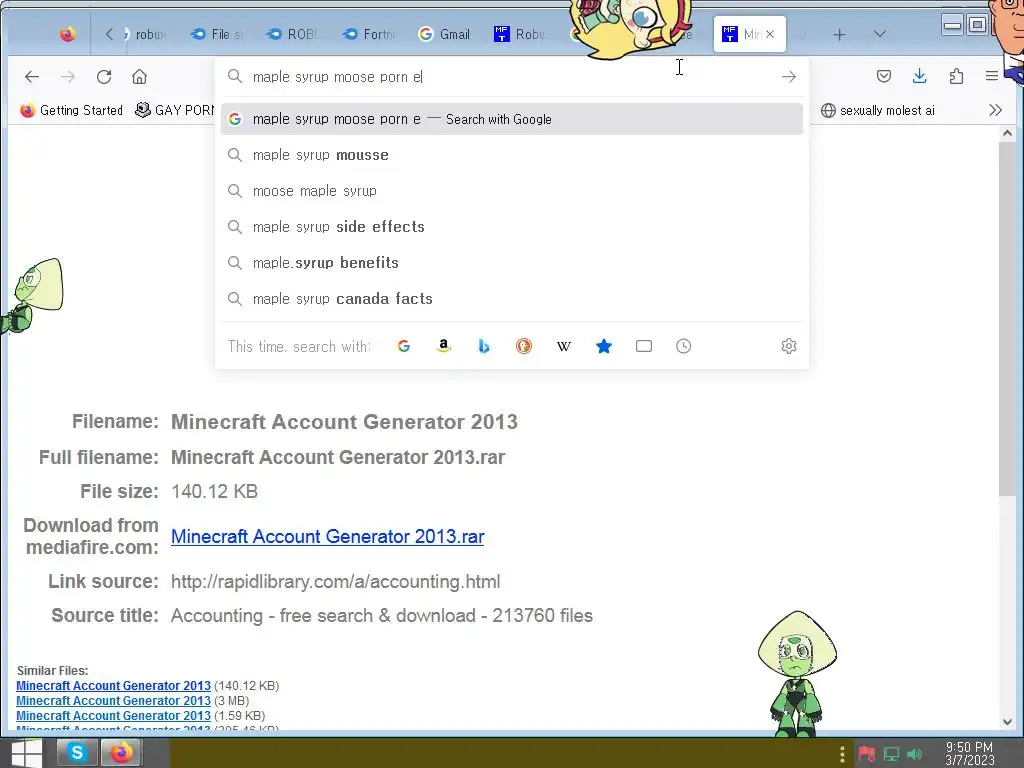Select suggestion 'maple syrup mousse'
Image resolution: width=1024 pixels, height=768 pixels.
[512, 155]
